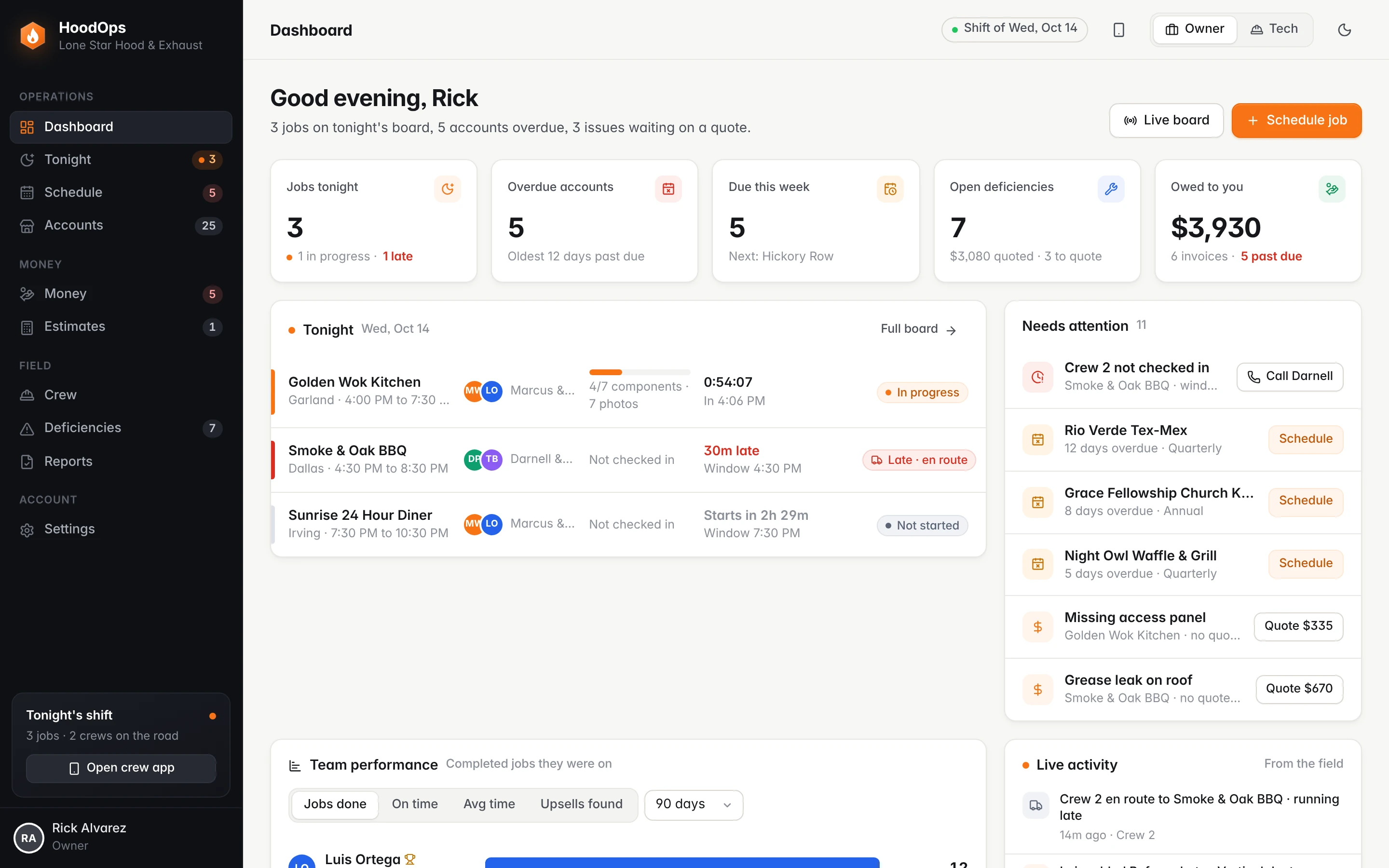Select the Avg time metric
This screenshot has width=1389, height=868.
pyautogui.click(x=489, y=804)
